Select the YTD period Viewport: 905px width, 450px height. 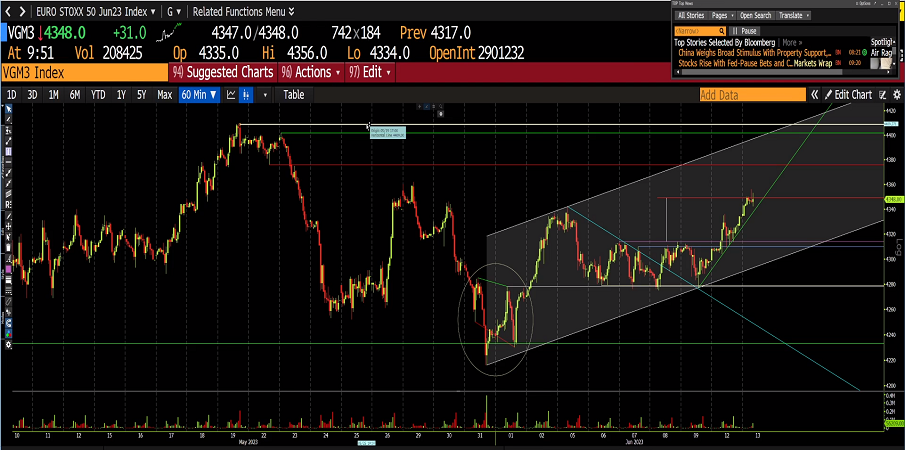click(98, 95)
